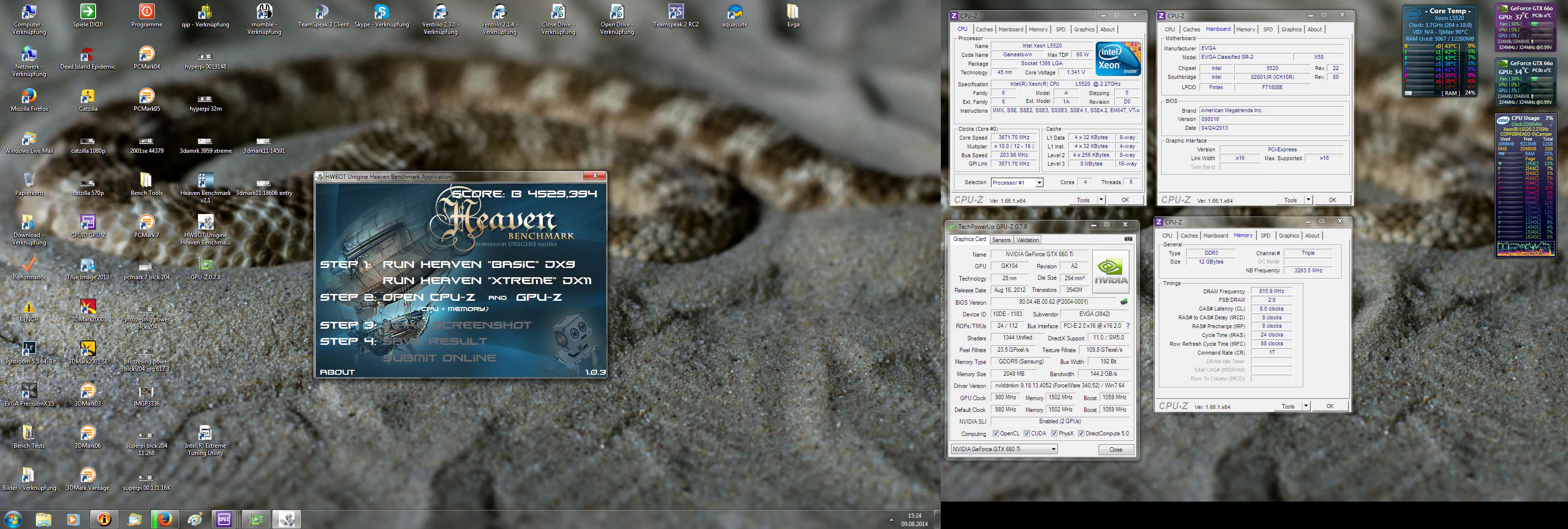The image size is (1568, 529).
Task: Switch to the Validation tab in GPU-Z
Action: 1028,240
